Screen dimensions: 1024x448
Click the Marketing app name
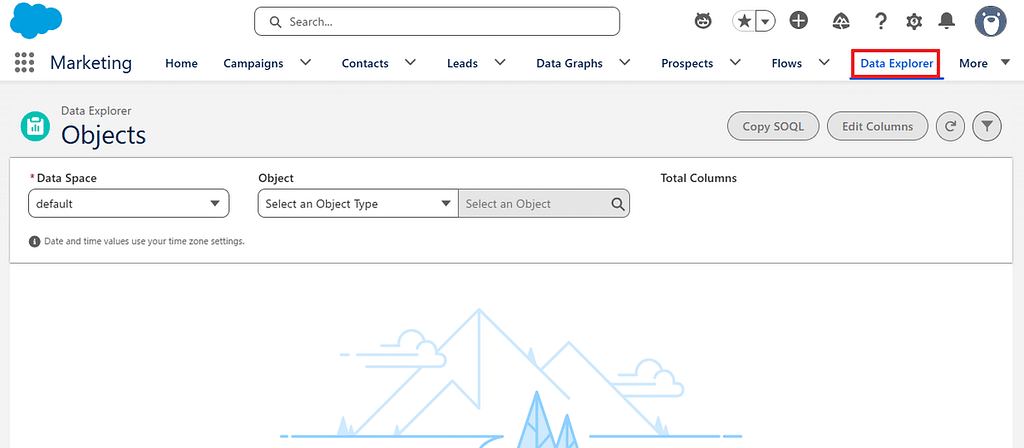(91, 63)
